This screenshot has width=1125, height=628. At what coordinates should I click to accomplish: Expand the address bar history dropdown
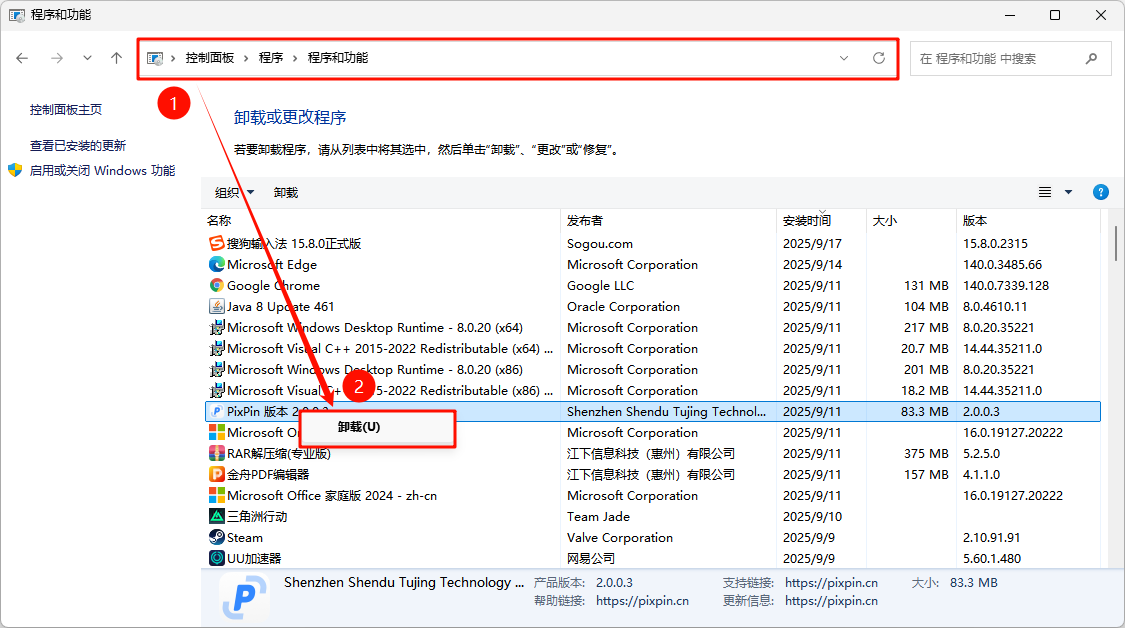click(x=844, y=58)
